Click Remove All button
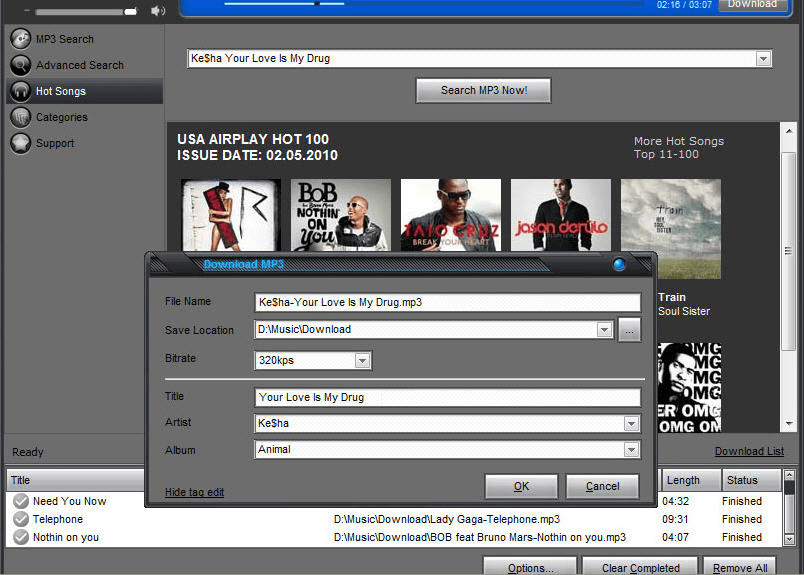Image resolution: width=804 pixels, height=575 pixels. click(739, 567)
